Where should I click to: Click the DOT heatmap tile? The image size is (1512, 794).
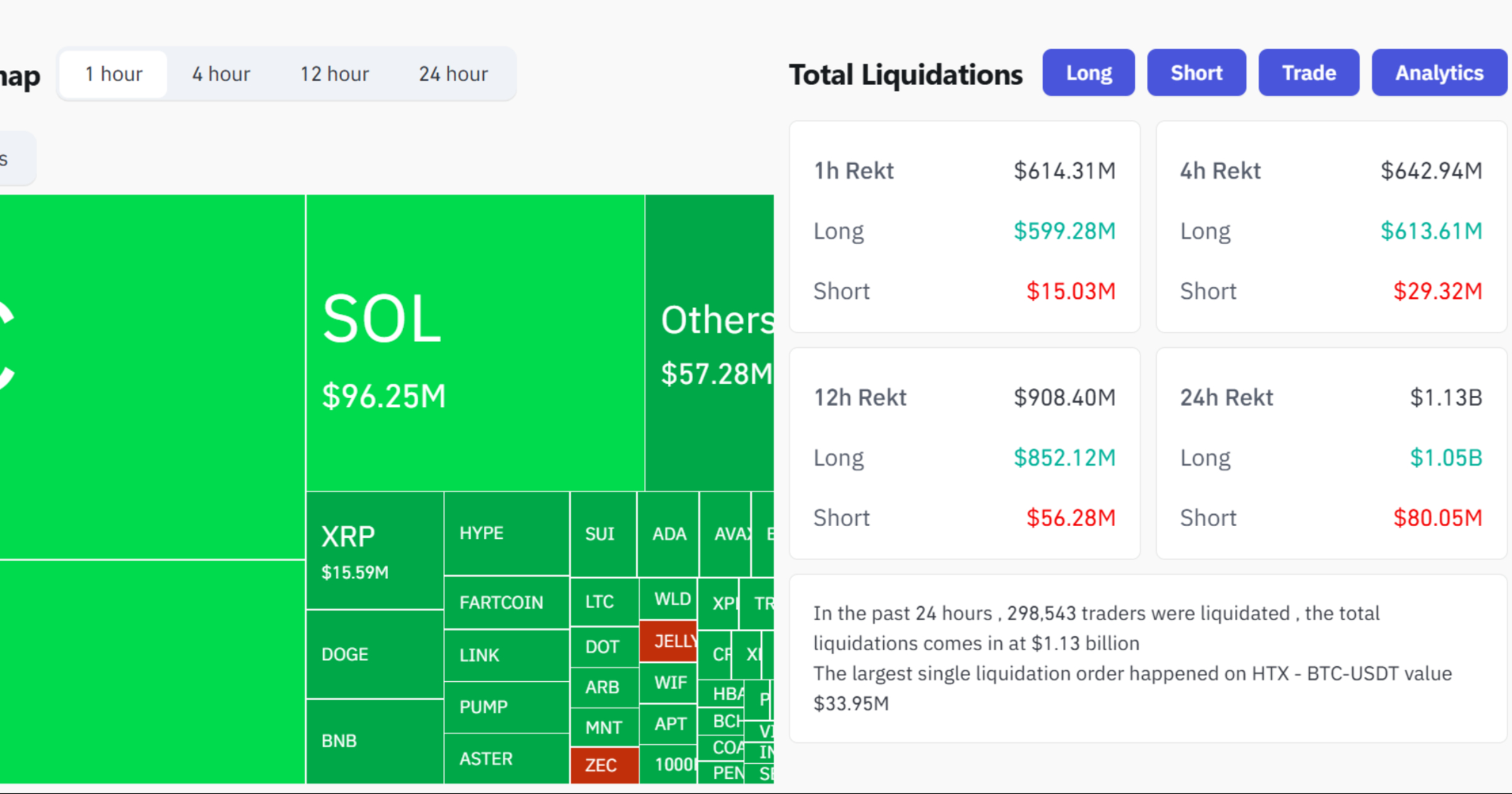click(604, 647)
